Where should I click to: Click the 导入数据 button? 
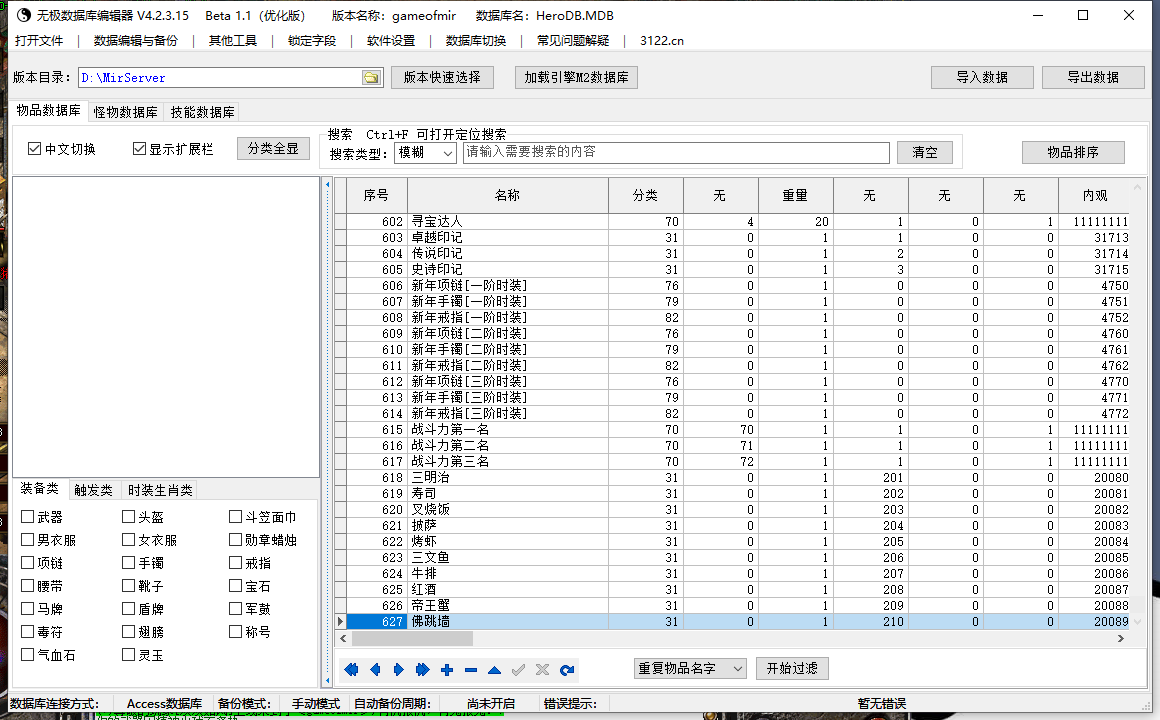982,77
